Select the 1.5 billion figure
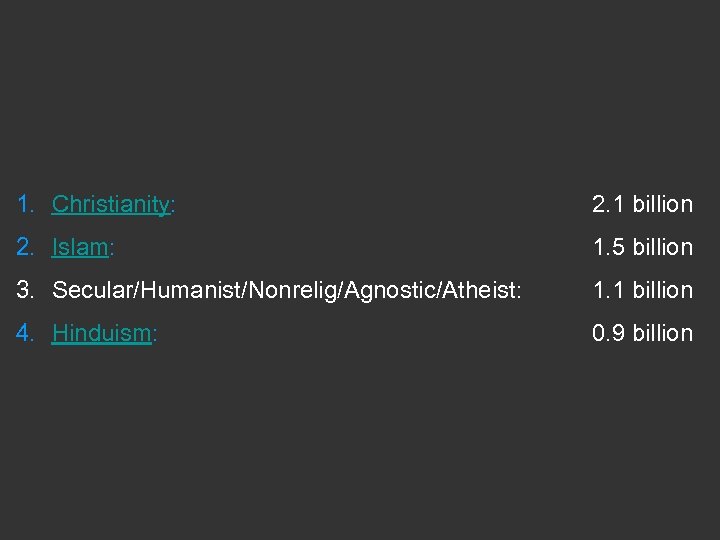Screen dimensions: 720x540 click(642, 247)
